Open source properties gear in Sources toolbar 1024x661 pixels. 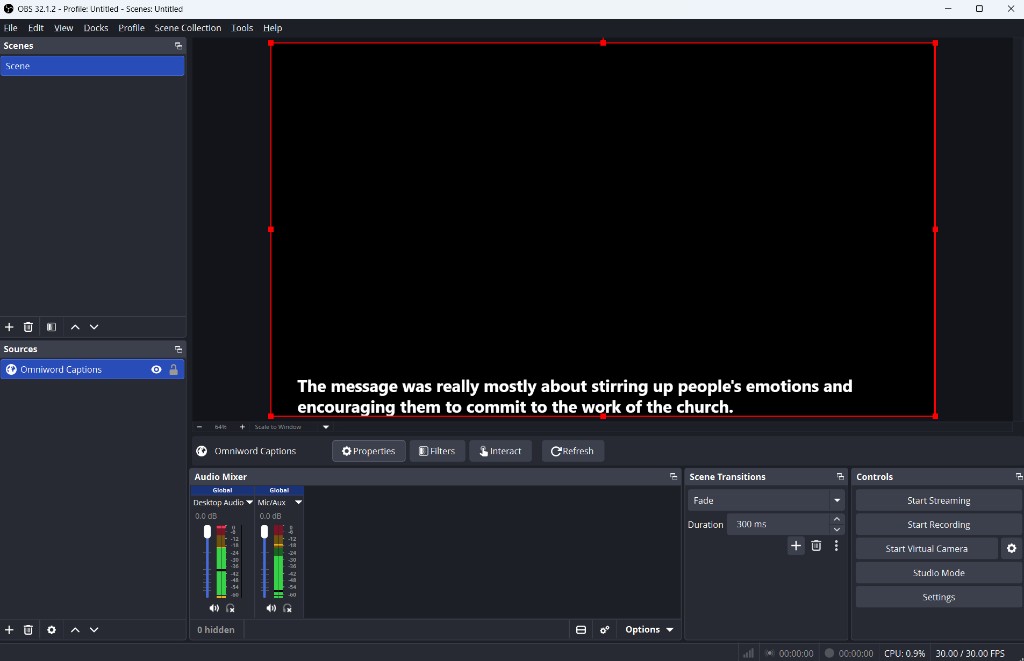[52, 630]
